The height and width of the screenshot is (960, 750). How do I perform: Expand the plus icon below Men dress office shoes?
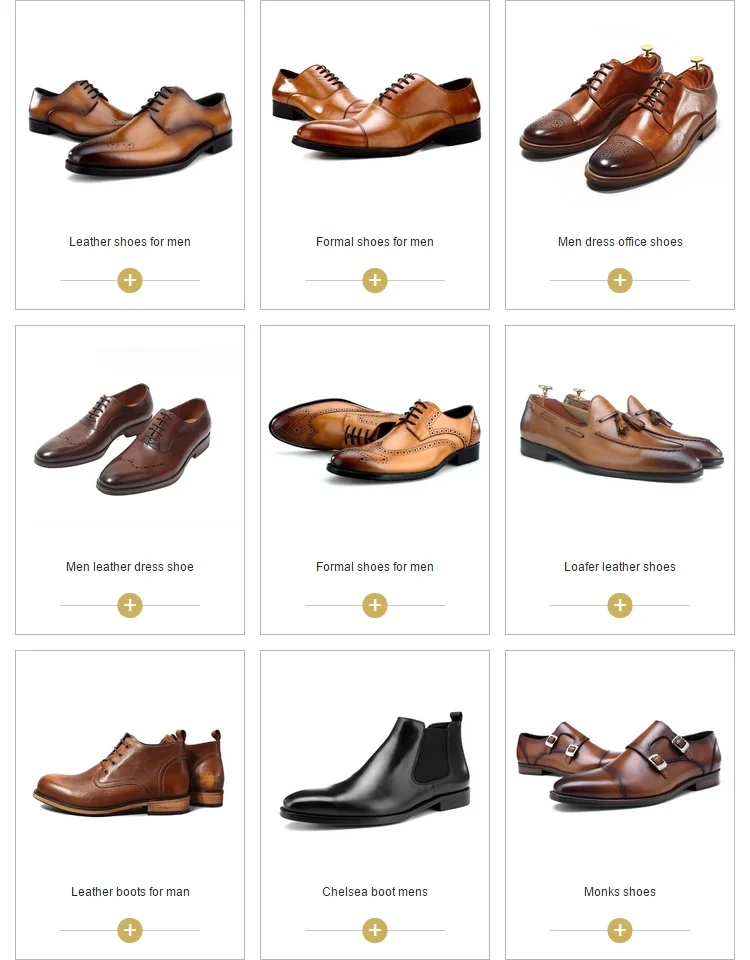point(620,280)
